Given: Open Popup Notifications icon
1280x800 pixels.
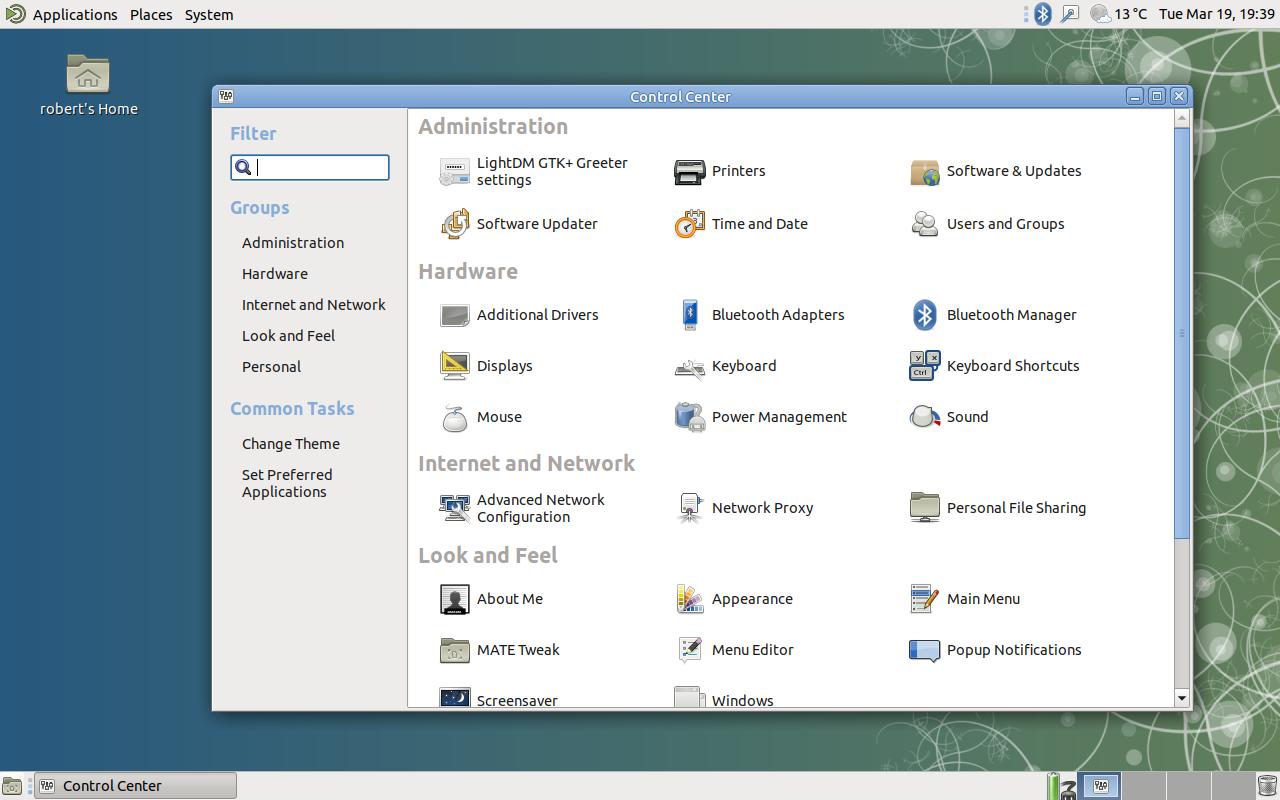Looking at the screenshot, I should point(925,650).
